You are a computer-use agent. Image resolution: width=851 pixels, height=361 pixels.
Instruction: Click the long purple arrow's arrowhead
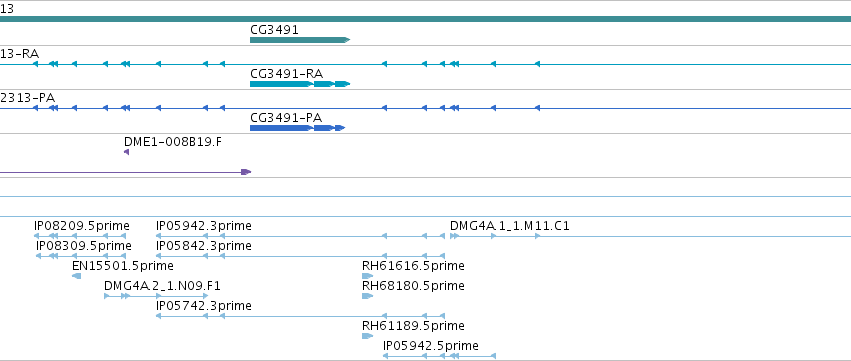(246, 172)
